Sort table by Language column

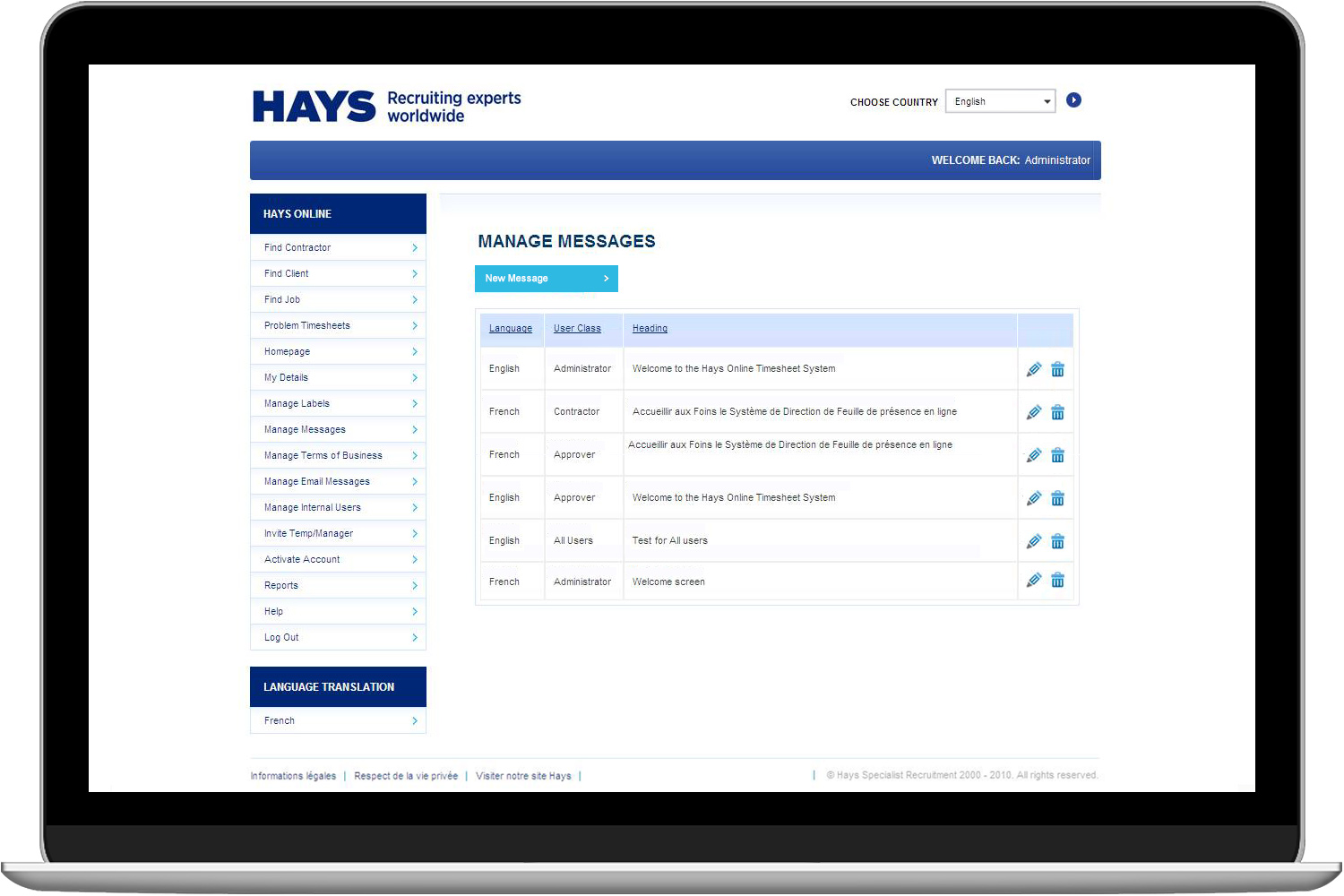click(x=511, y=329)
